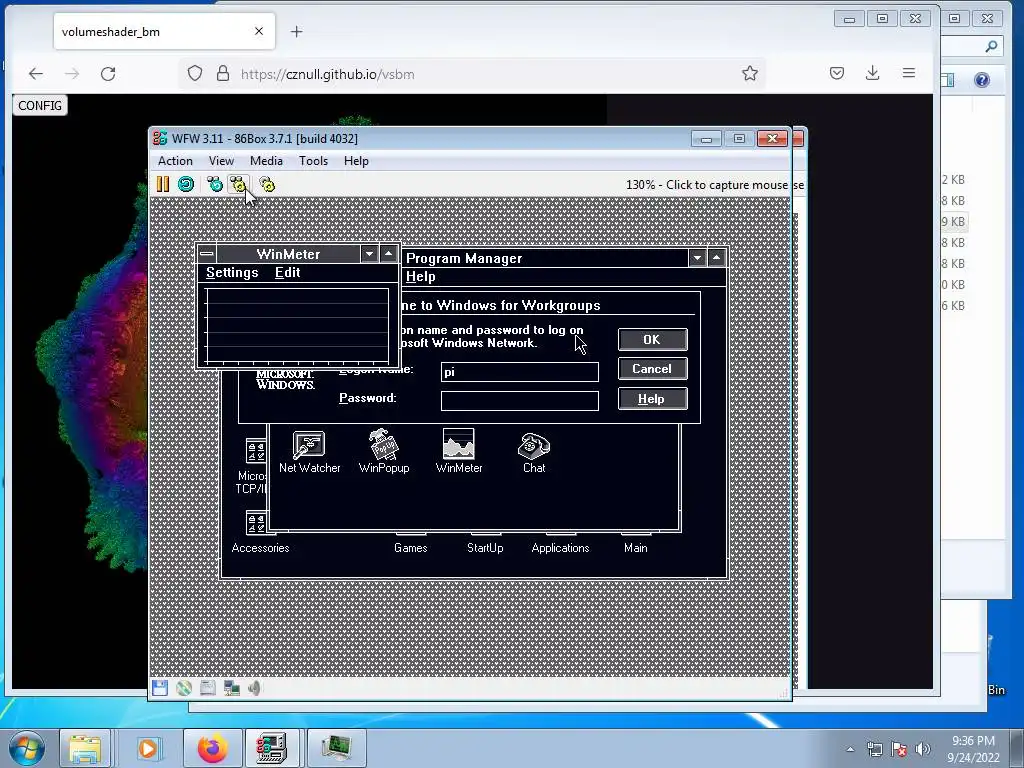Click Cancel in the logon dialog

coord(652,369)
